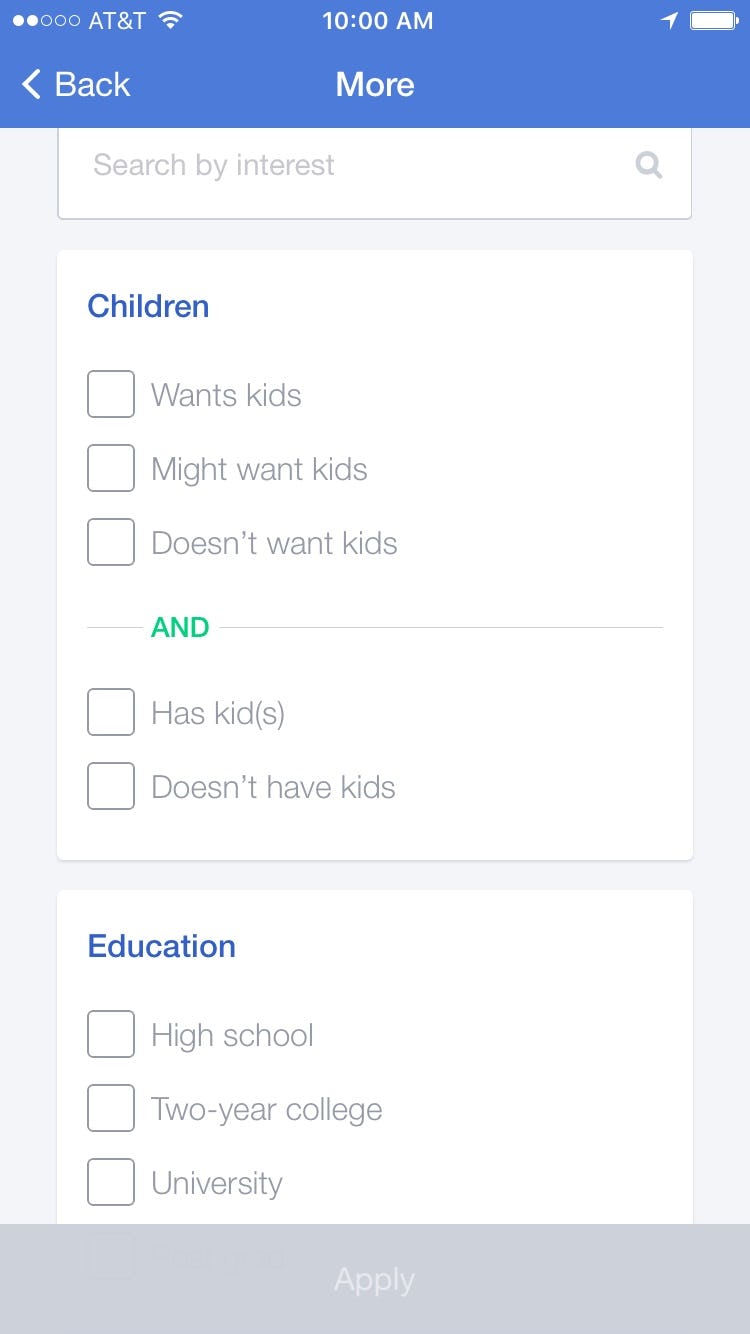Go Back using the Back label
Viewport: 750px width, 1334px height.
point(92,84)
